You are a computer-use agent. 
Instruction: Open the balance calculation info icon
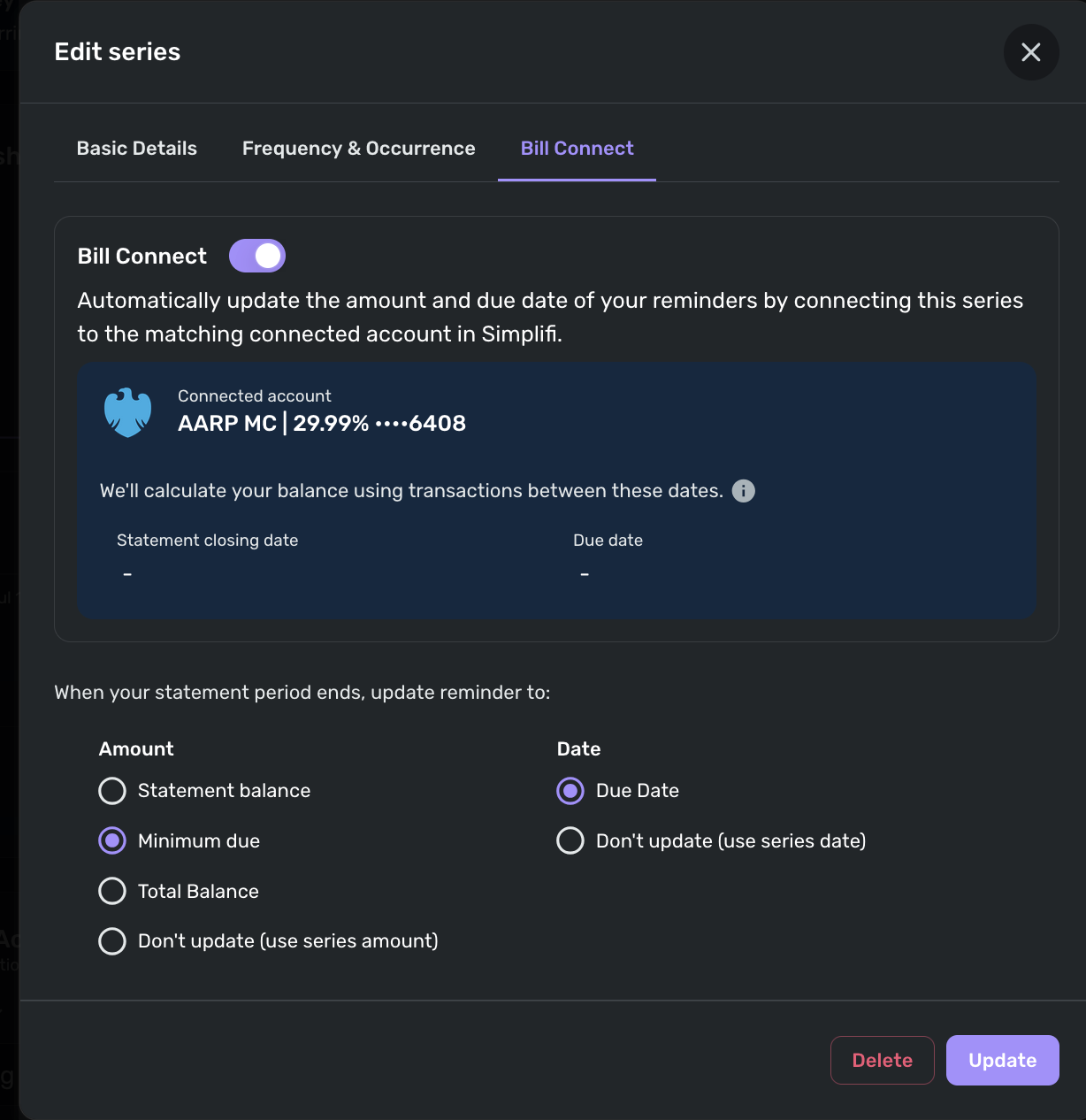[x=744, y=491]
